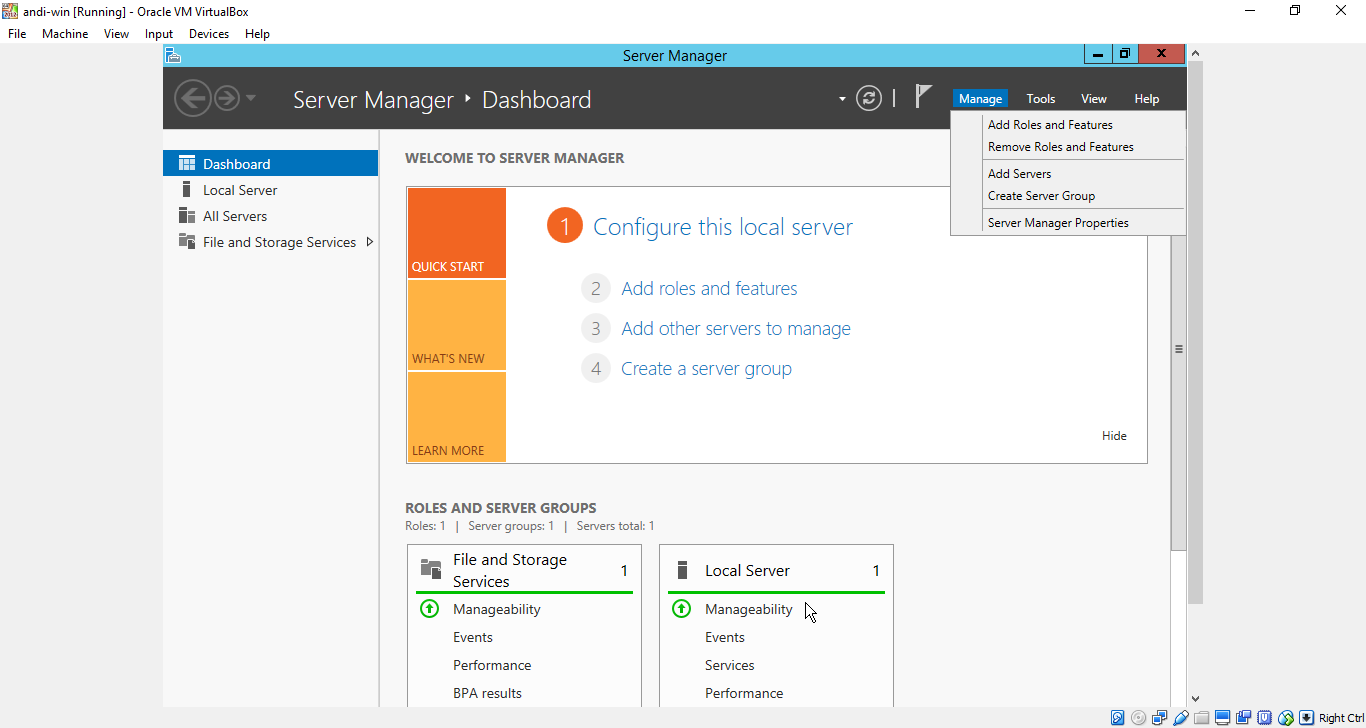Screen dimensions: 1366x728
Task: Click the green Manageability status icon under Local Server
Action: pos(681,609)
